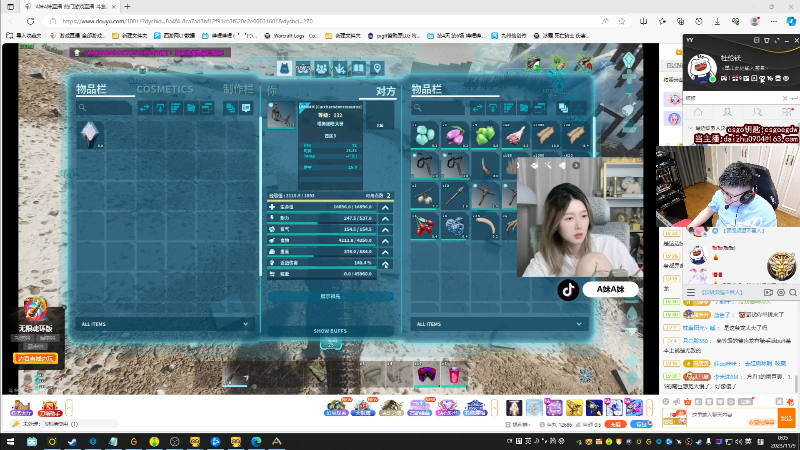Switch to the 制作栏 crafting tab
The height and width of the screenshot is (450, 800).
coord(238,89)
